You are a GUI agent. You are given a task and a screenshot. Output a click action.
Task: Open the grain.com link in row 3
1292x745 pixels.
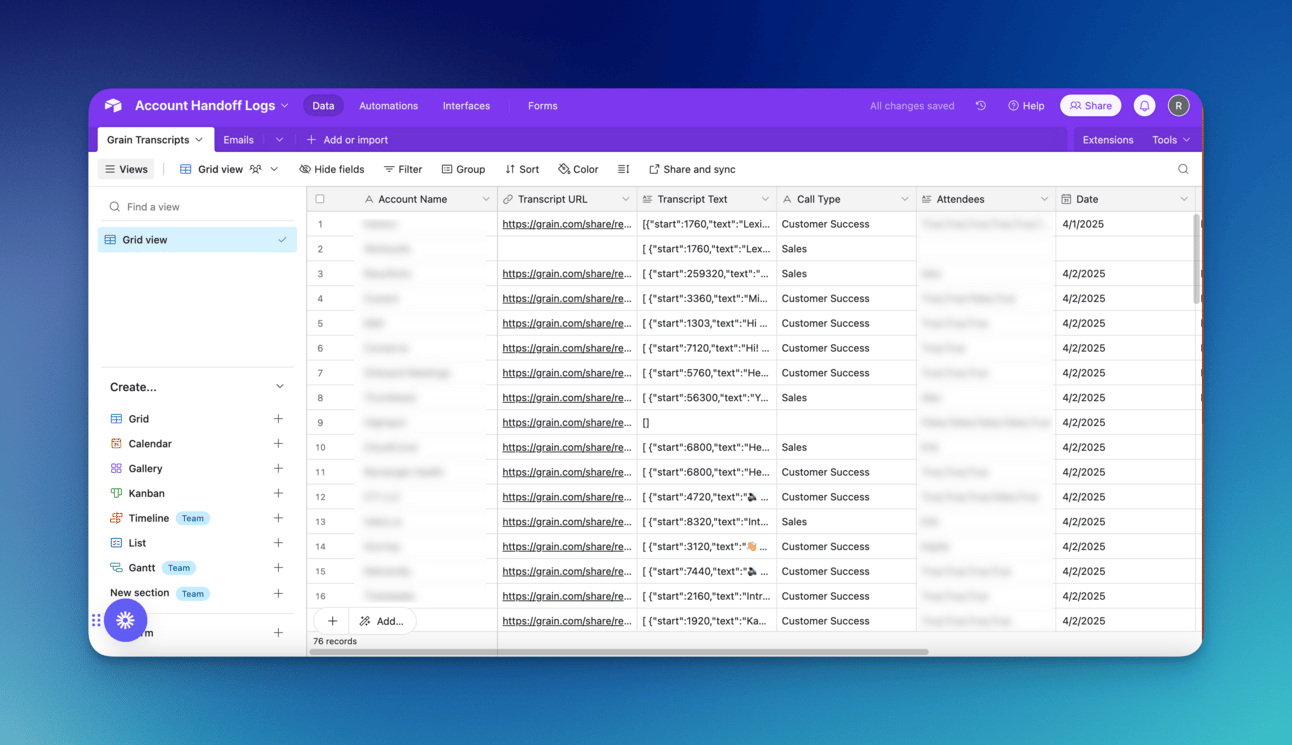[567, 273]
